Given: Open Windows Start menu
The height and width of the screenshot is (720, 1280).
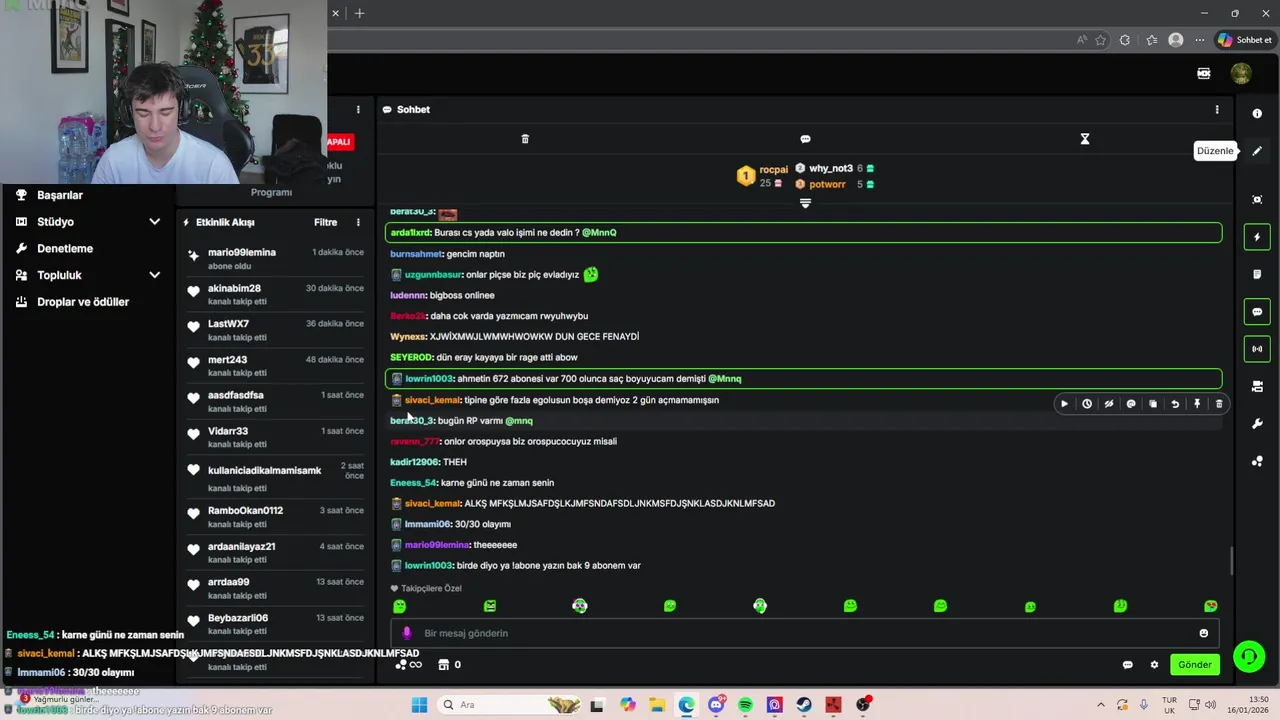Looking at the screenshot, I should coord(419,705).
